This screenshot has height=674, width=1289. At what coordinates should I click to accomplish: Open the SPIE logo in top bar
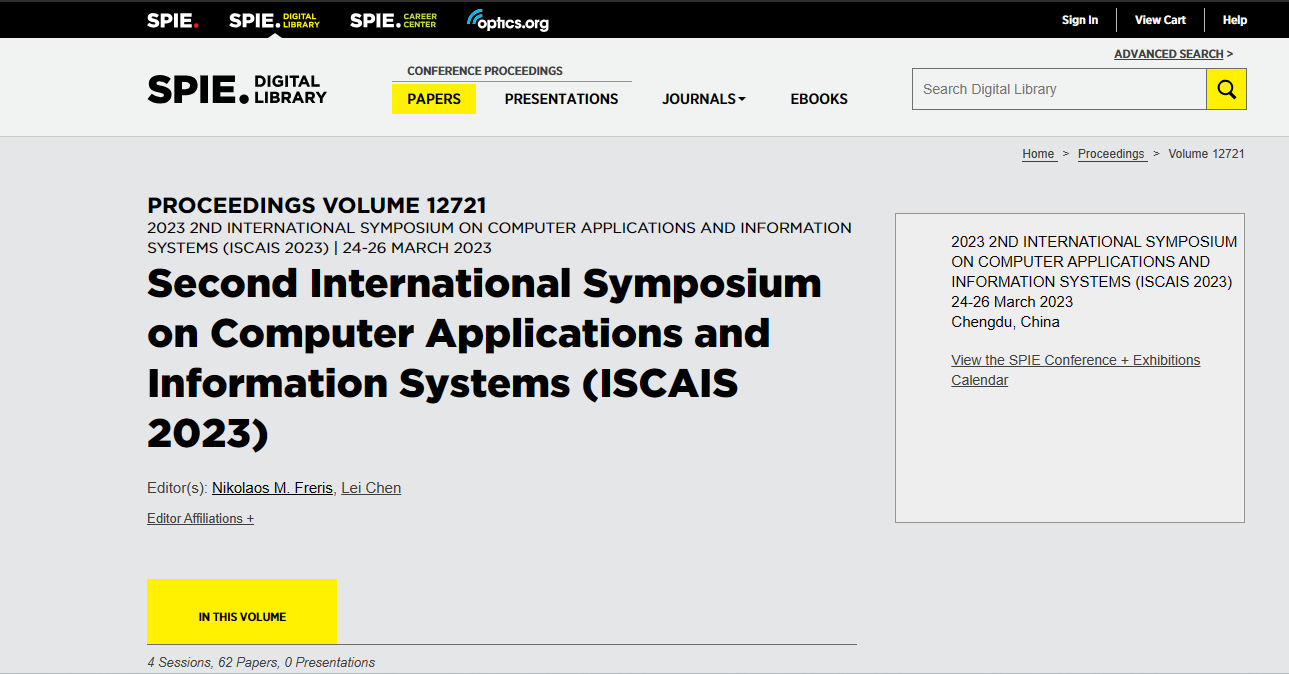click(x=172, y=20)
